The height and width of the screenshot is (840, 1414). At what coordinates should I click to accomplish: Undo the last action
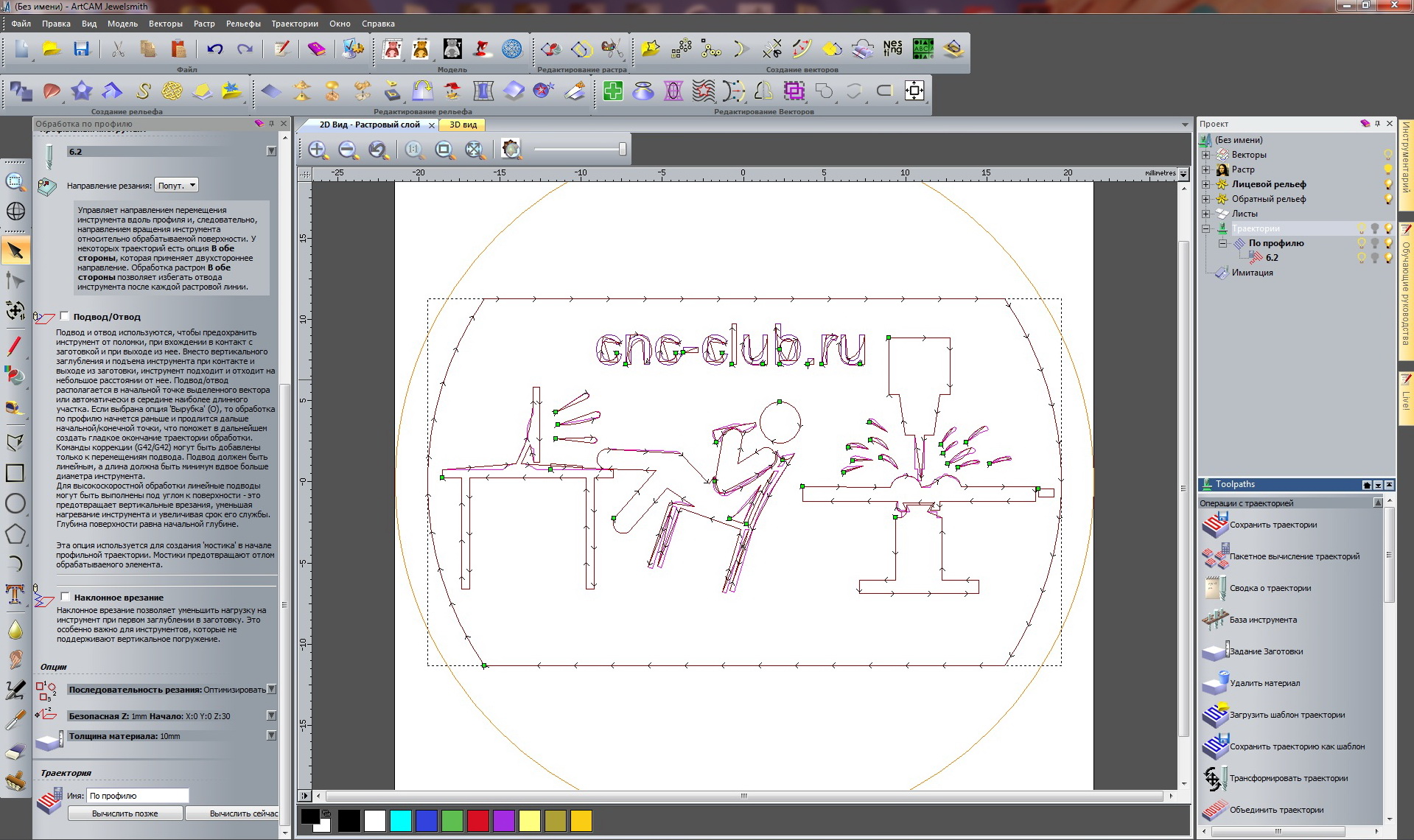[x=215, y=49]
